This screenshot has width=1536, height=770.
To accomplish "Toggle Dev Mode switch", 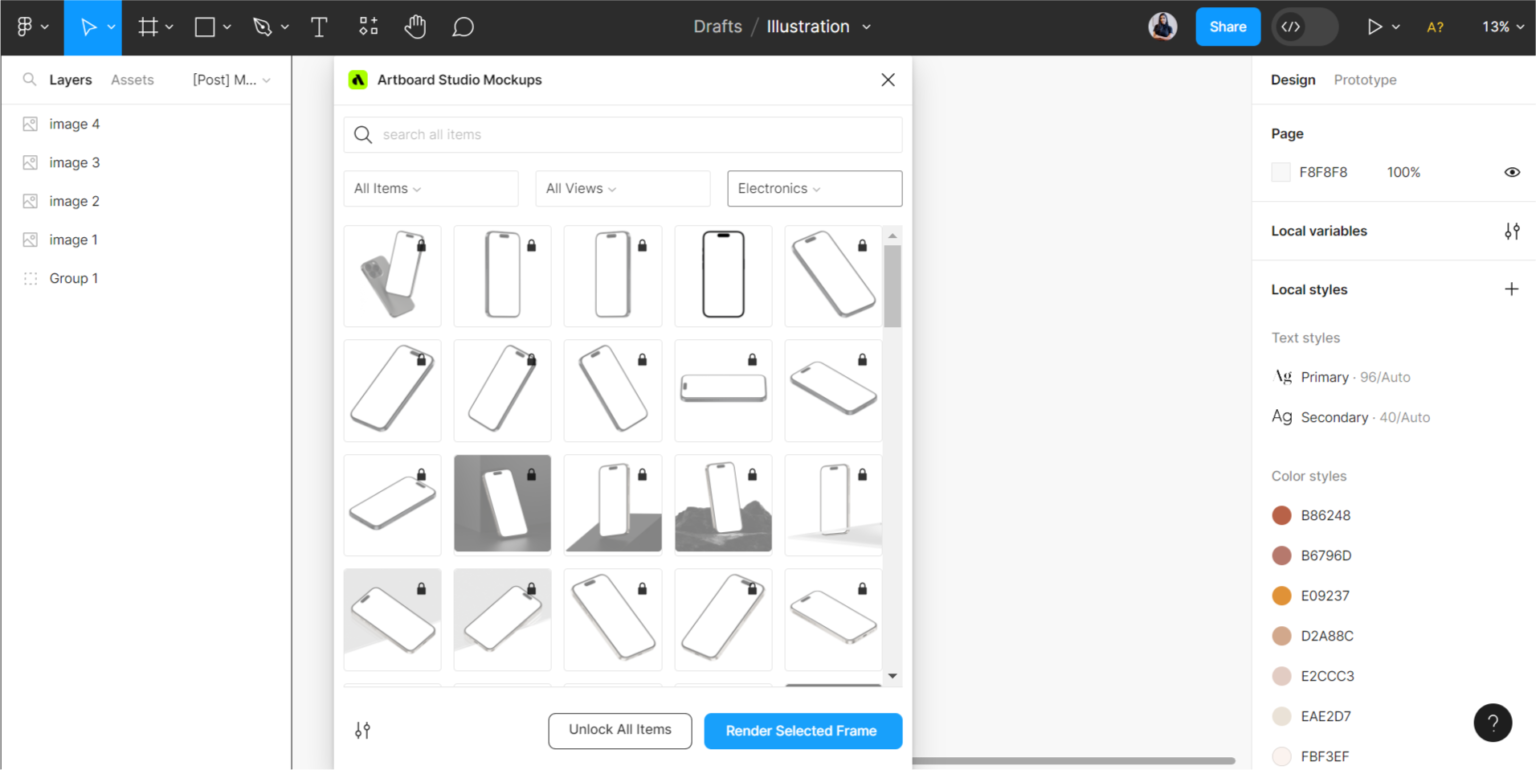I will click(1304, 27).
